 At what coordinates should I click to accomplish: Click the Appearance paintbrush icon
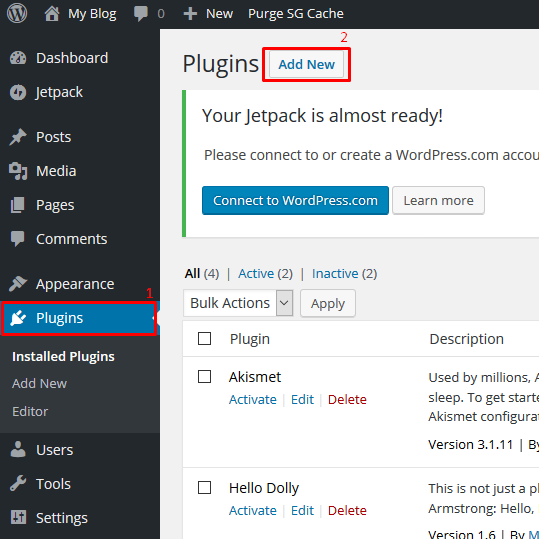(18, 284)
